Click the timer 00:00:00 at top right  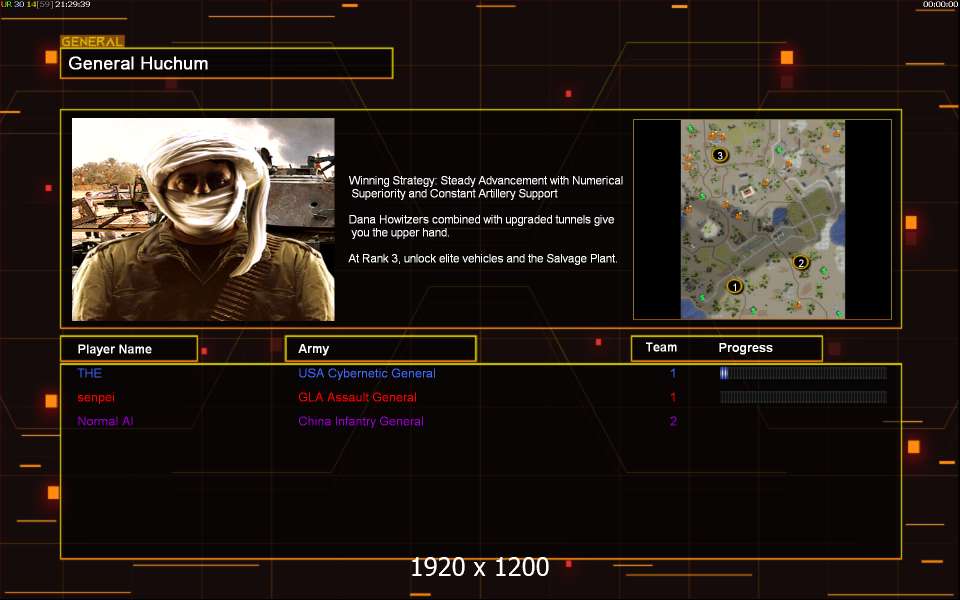[x=940, y=4]
